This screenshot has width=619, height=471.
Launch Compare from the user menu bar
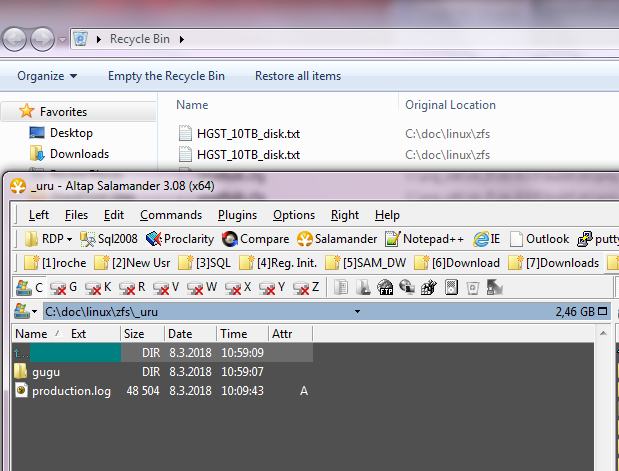(x=255, y=239)
